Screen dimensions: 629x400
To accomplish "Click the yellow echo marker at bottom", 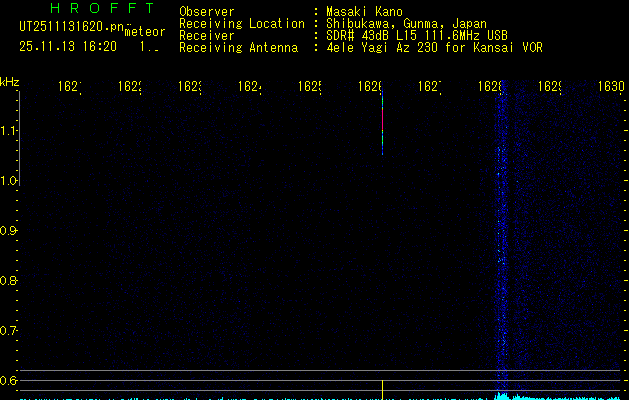I will (x=382, y=390).
